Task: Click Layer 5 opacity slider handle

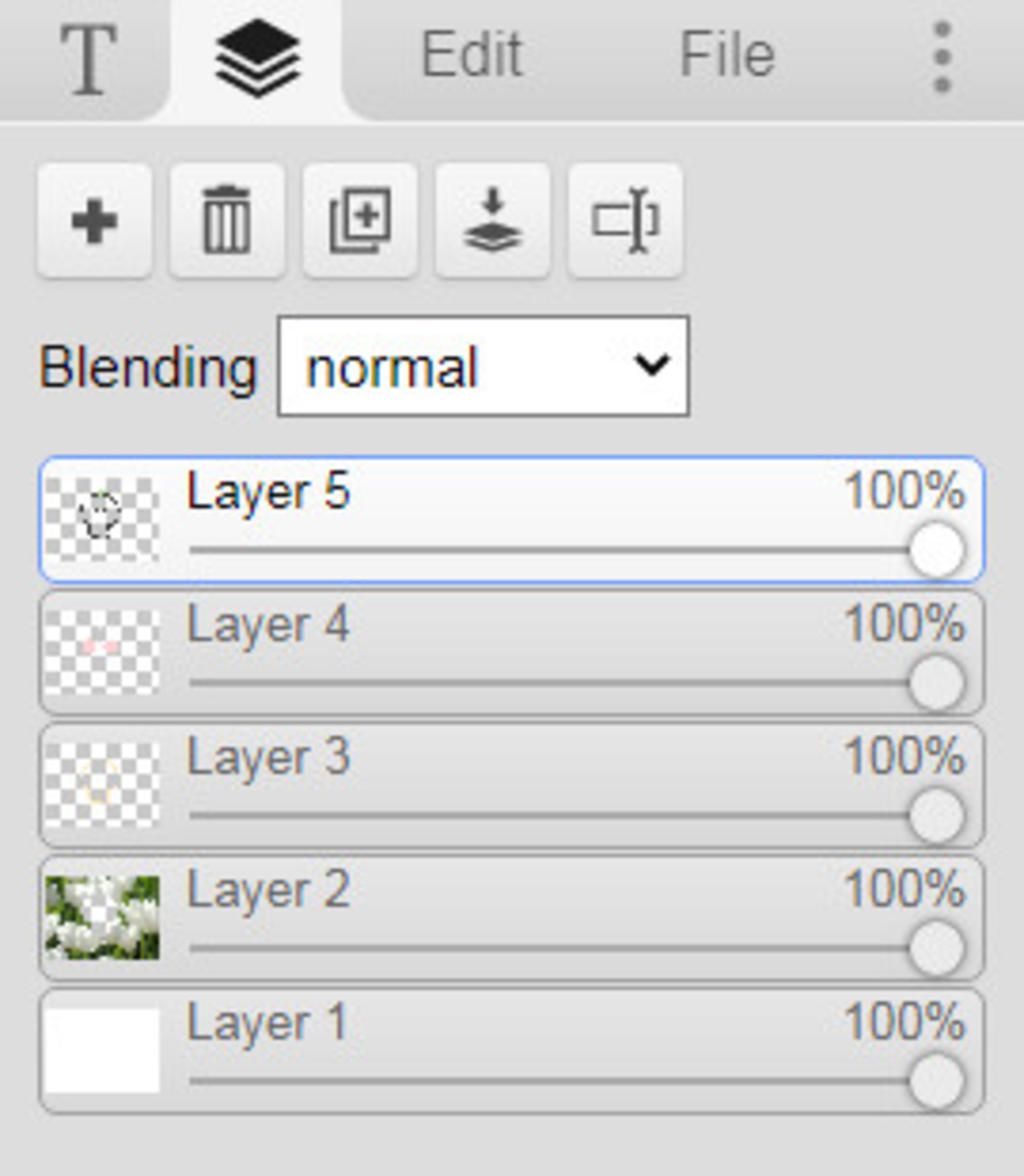Action: (936, 550)
